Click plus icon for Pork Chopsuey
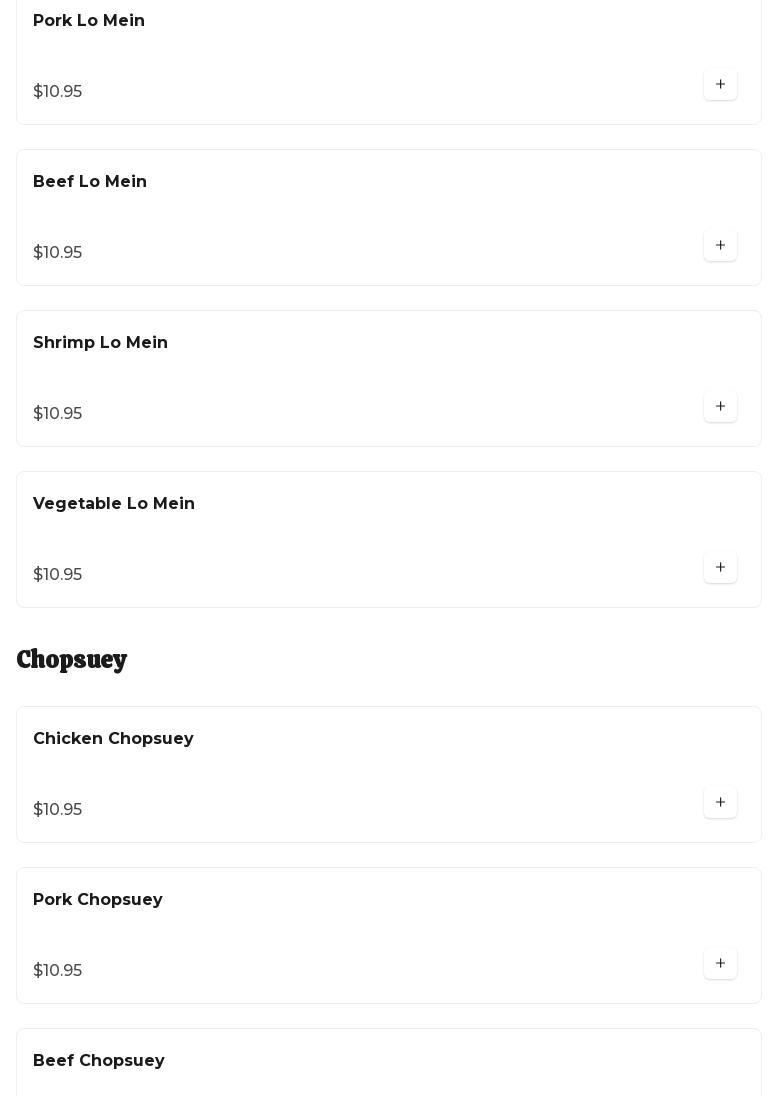This screenshot has height=1096, width=778. coord(720,964)
